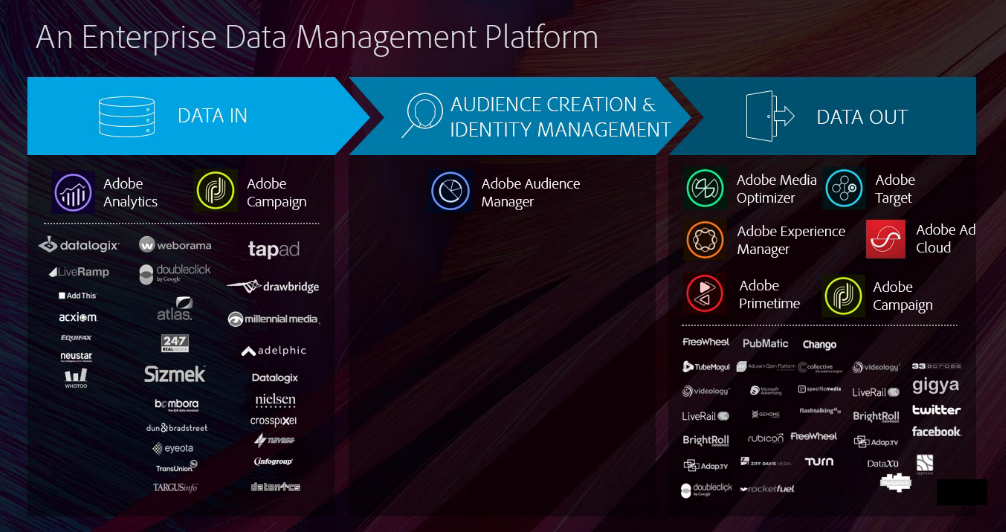Image resolution: width=1006 pixels, height=532 pixels.
Task: Click the 'DATA OUT' header text
Action: pos(862,117)
